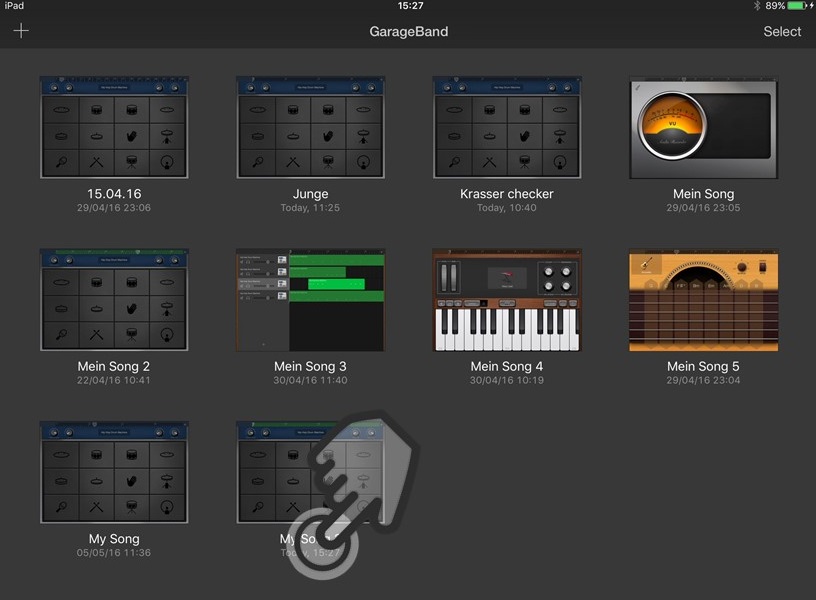Click the Today, 10:40 date label
This screenshot has height=600, width=816.
[507, 208]
